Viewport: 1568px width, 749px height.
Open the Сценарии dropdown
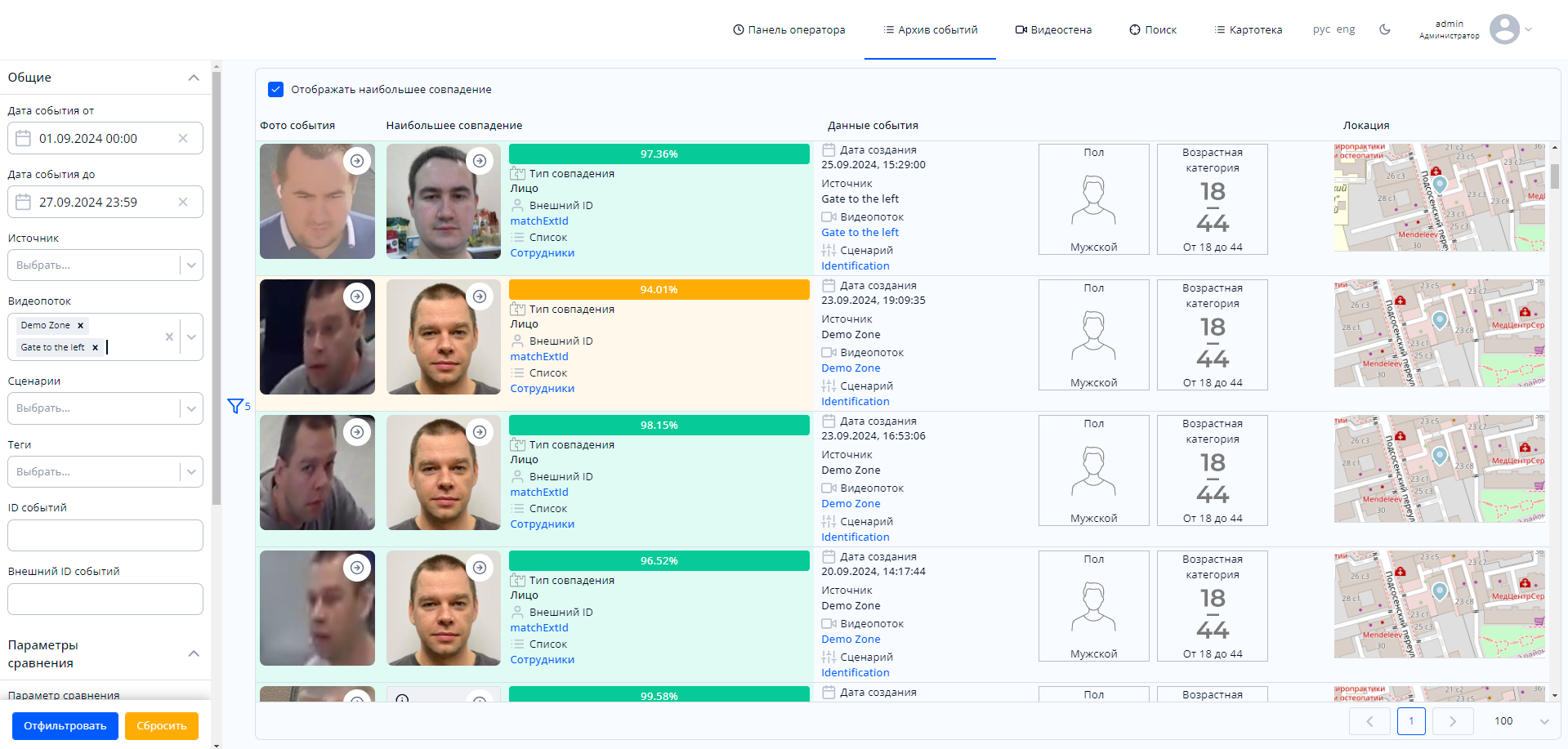(x=105, y=408)
